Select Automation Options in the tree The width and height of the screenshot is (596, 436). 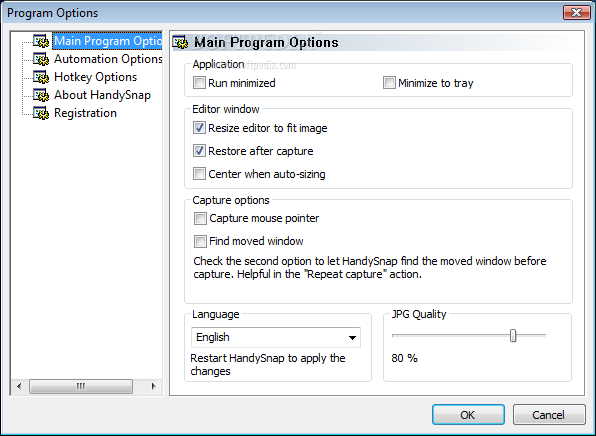pos(108,59)
